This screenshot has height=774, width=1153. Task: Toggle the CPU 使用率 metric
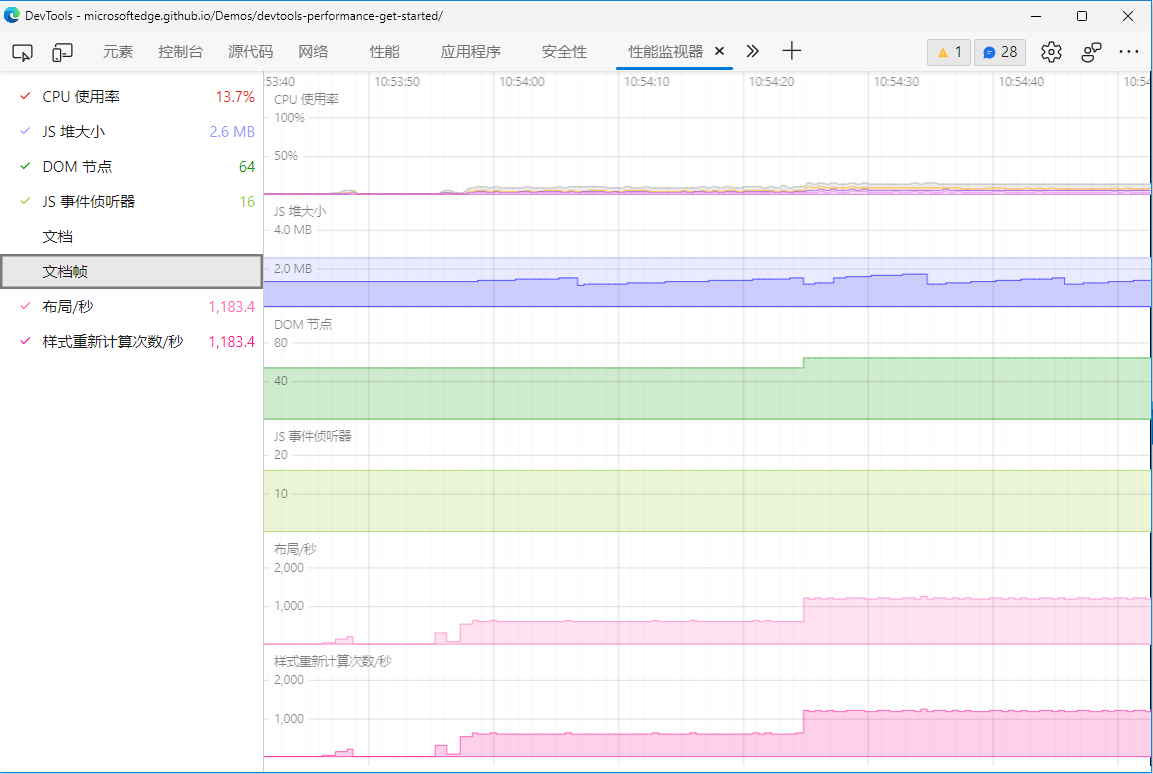[132, 97]
